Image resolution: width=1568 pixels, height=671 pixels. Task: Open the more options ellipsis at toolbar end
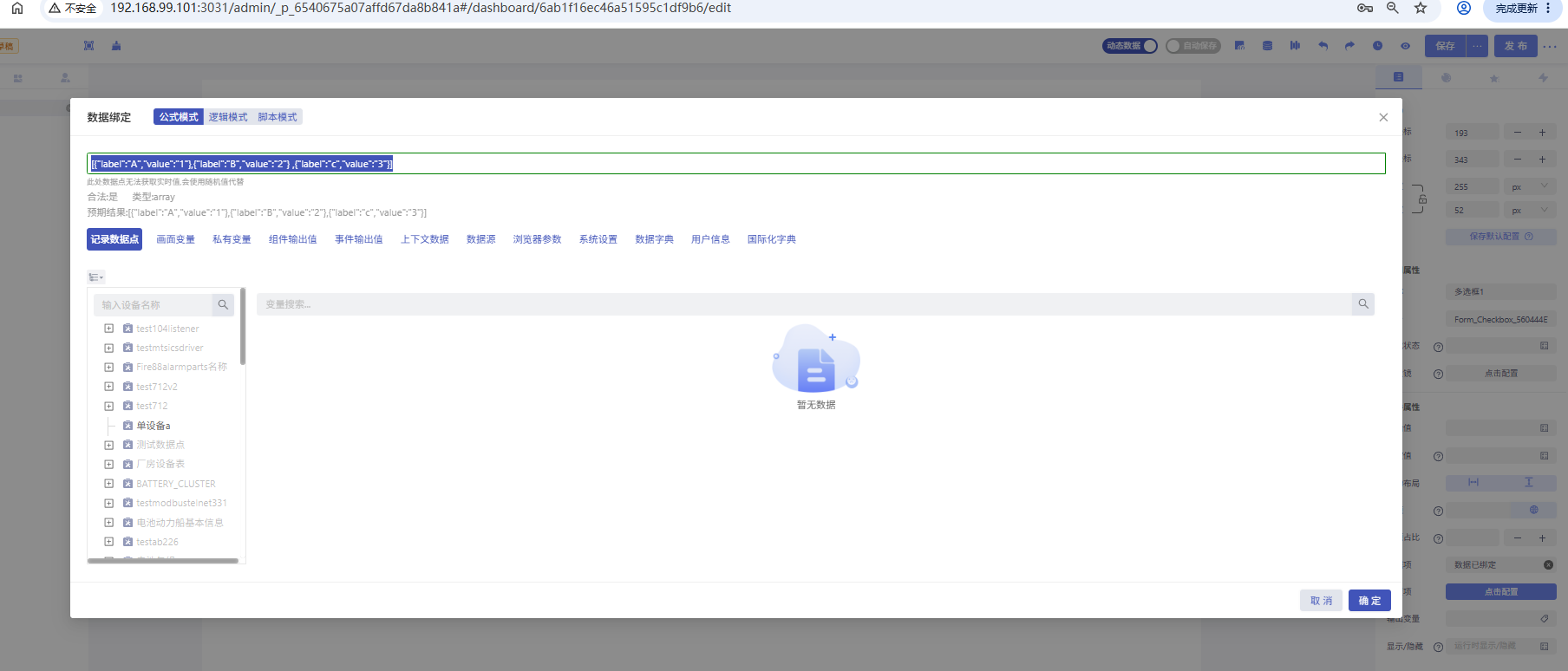tap(1550, 46)
